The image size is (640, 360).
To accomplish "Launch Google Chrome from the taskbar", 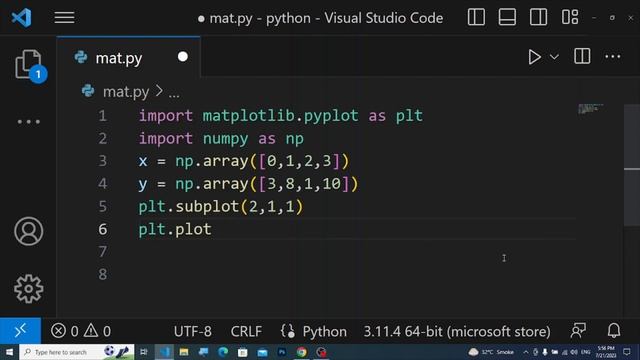I will click(302, 352).
